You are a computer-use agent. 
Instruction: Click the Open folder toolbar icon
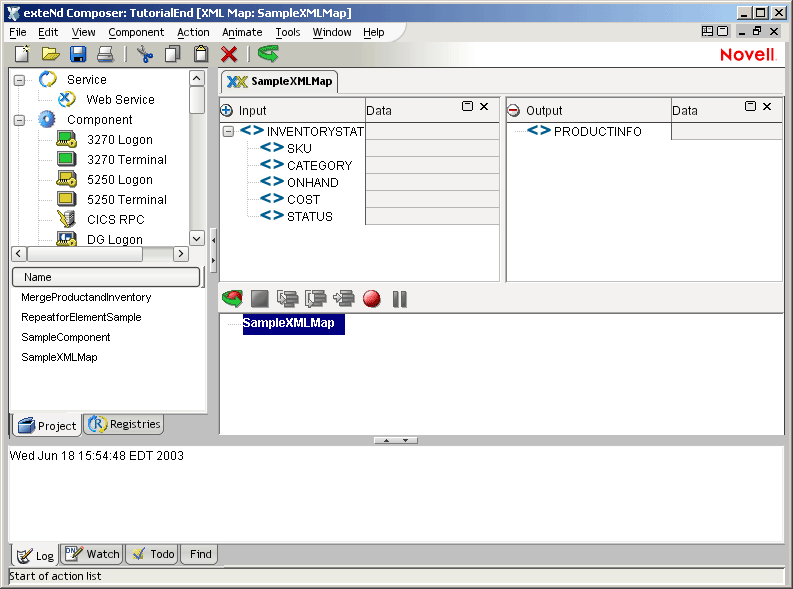click(51, 54)
